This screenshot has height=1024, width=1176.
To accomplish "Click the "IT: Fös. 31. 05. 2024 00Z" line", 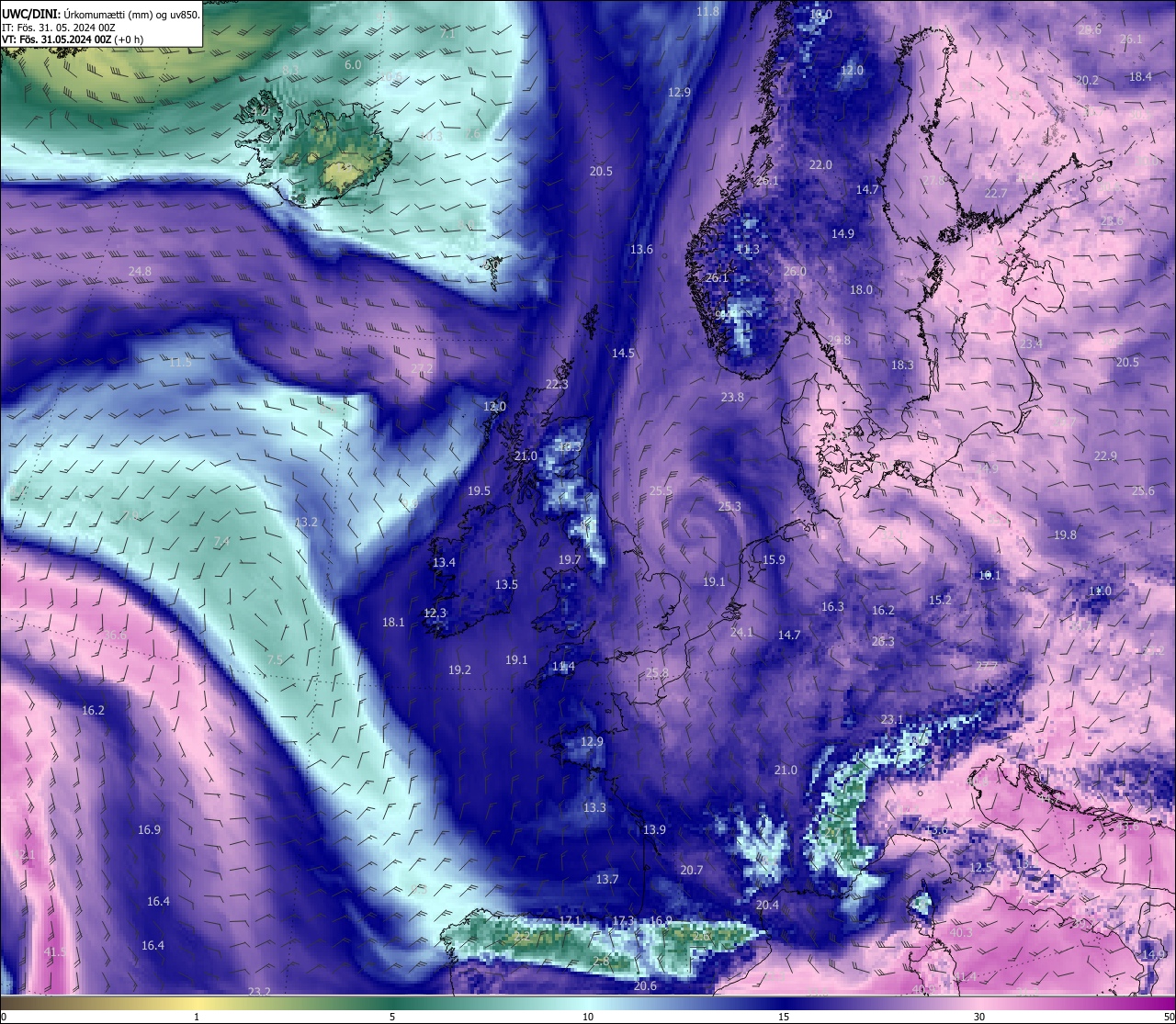I will [59, 28].
